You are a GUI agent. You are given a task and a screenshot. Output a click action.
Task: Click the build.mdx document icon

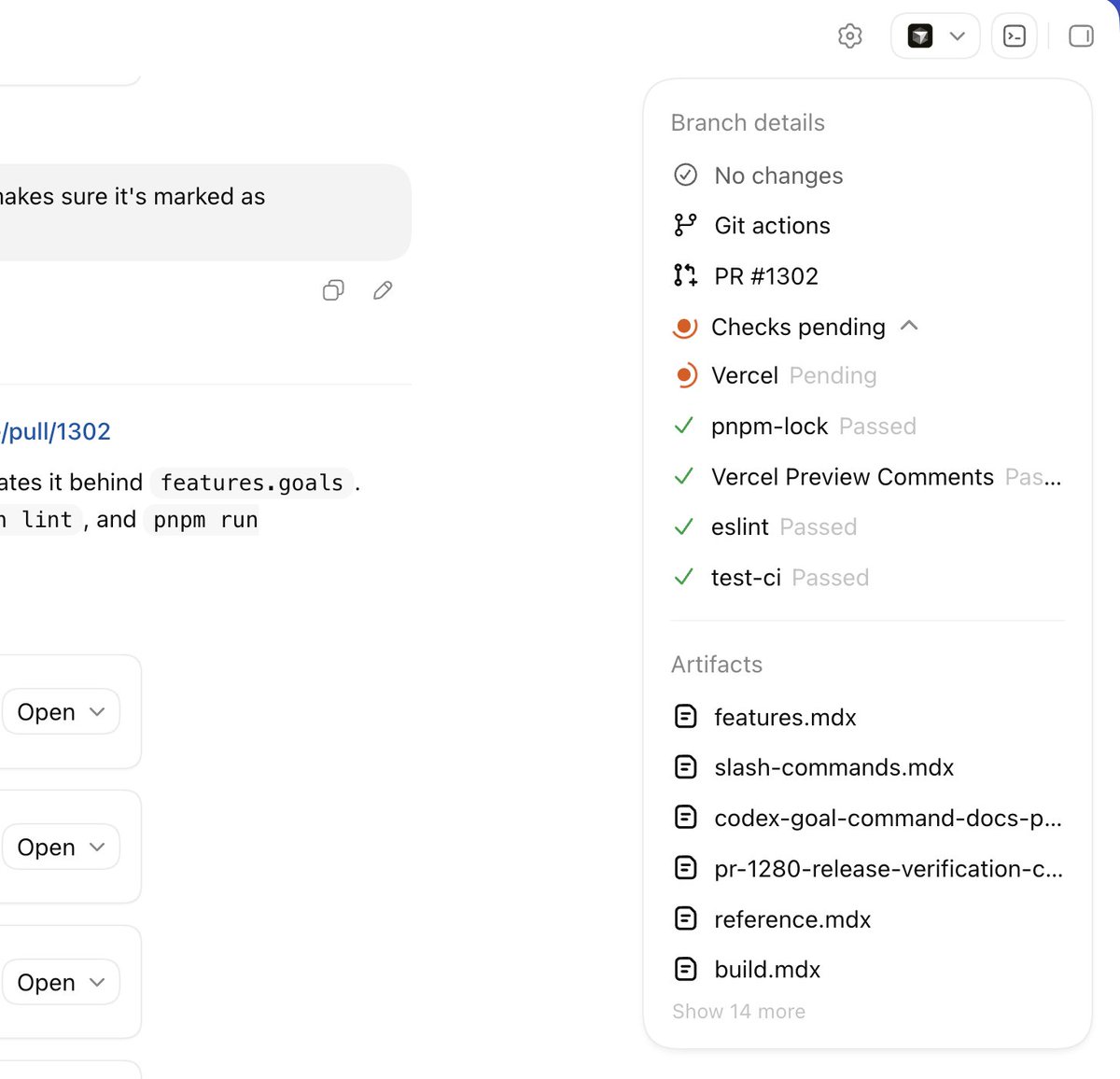point(685,969)
